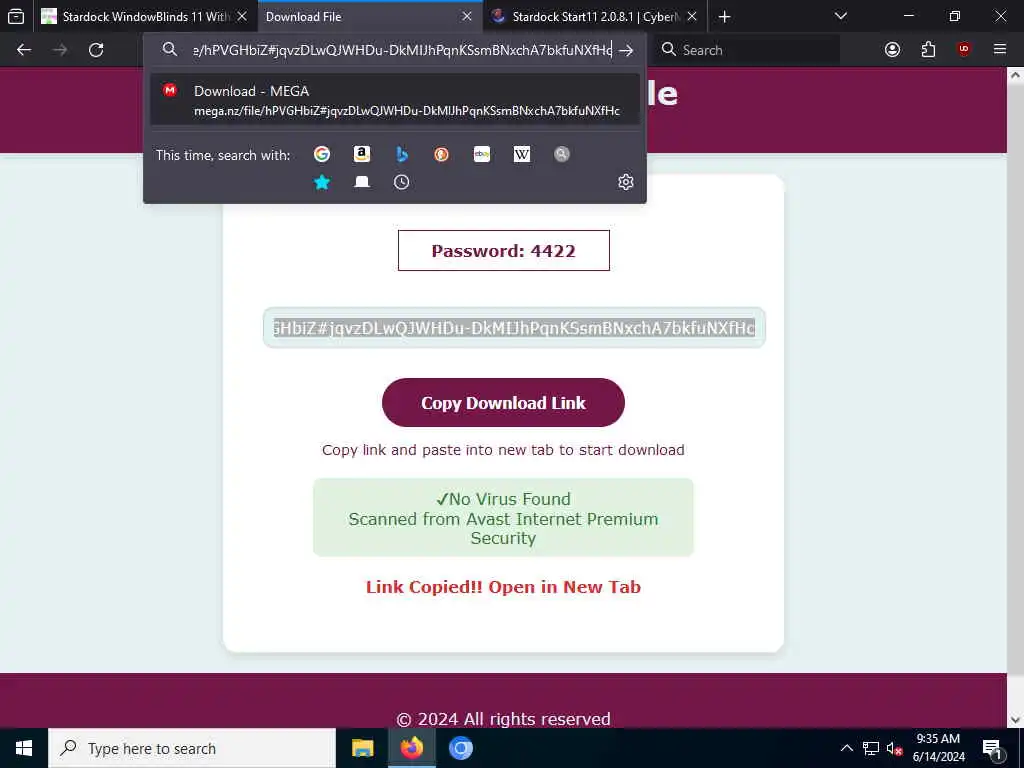The image size is (1024, 768).
Task: Click the Type here to search box
Action: click(x=192, y=748)
